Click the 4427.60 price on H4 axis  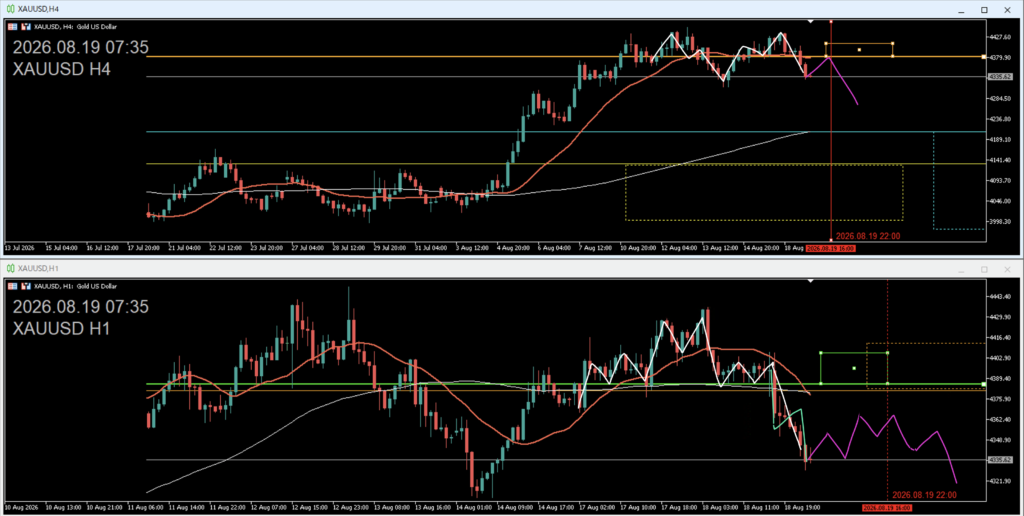1000,37
